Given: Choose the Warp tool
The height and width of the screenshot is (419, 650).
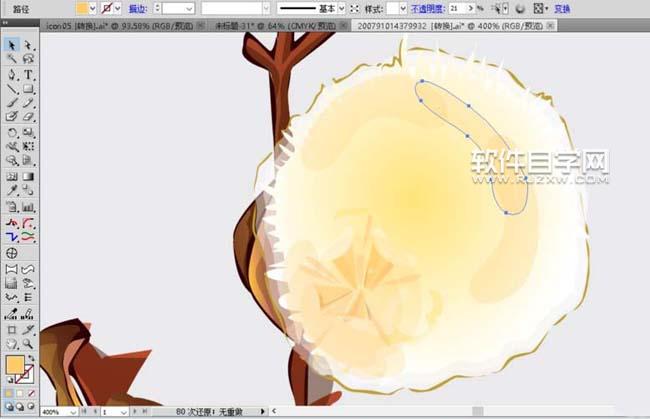Looking at the screenshot, I should (x=12, y=147).
